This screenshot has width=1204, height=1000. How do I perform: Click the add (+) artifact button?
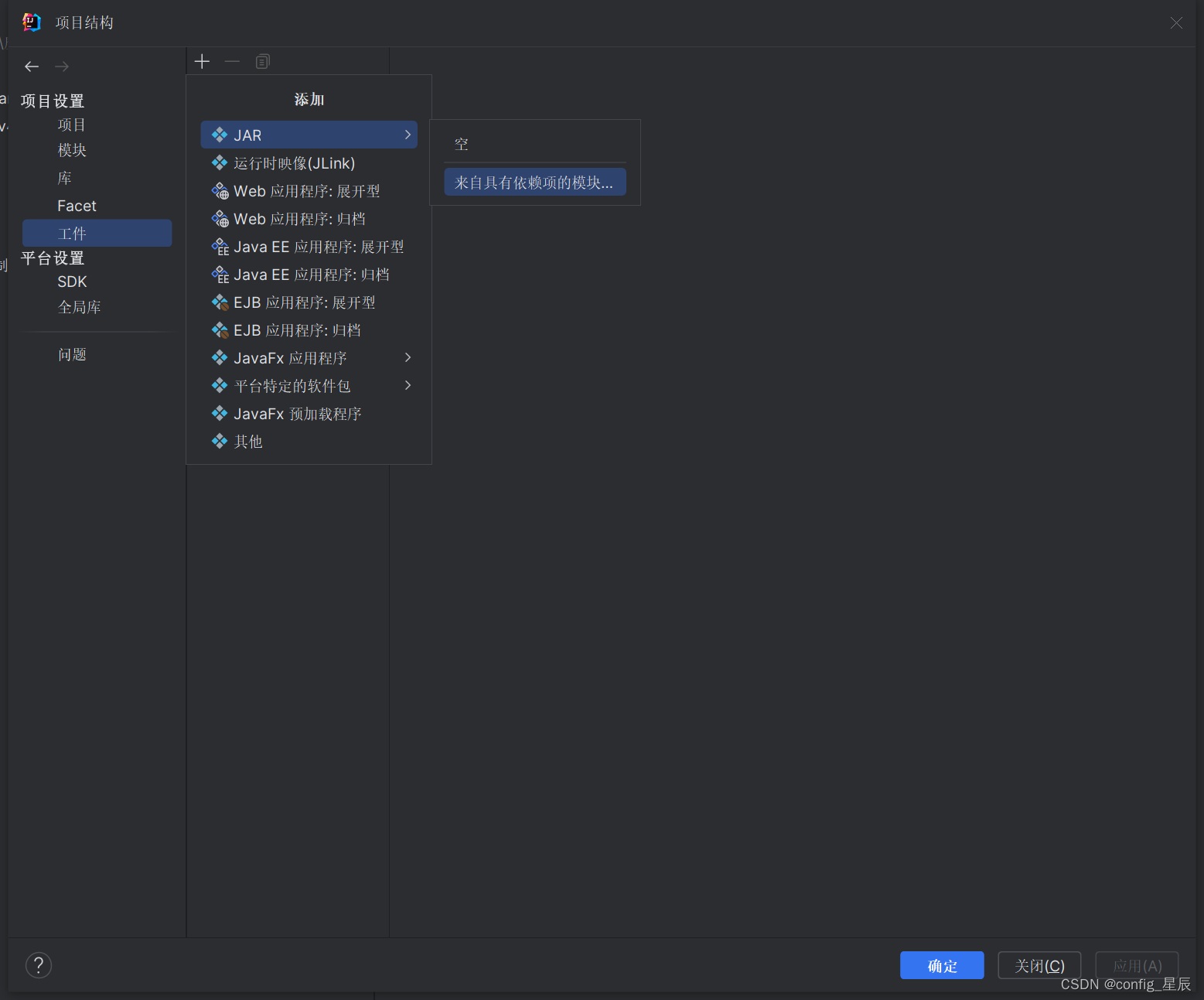pos(202,62)
